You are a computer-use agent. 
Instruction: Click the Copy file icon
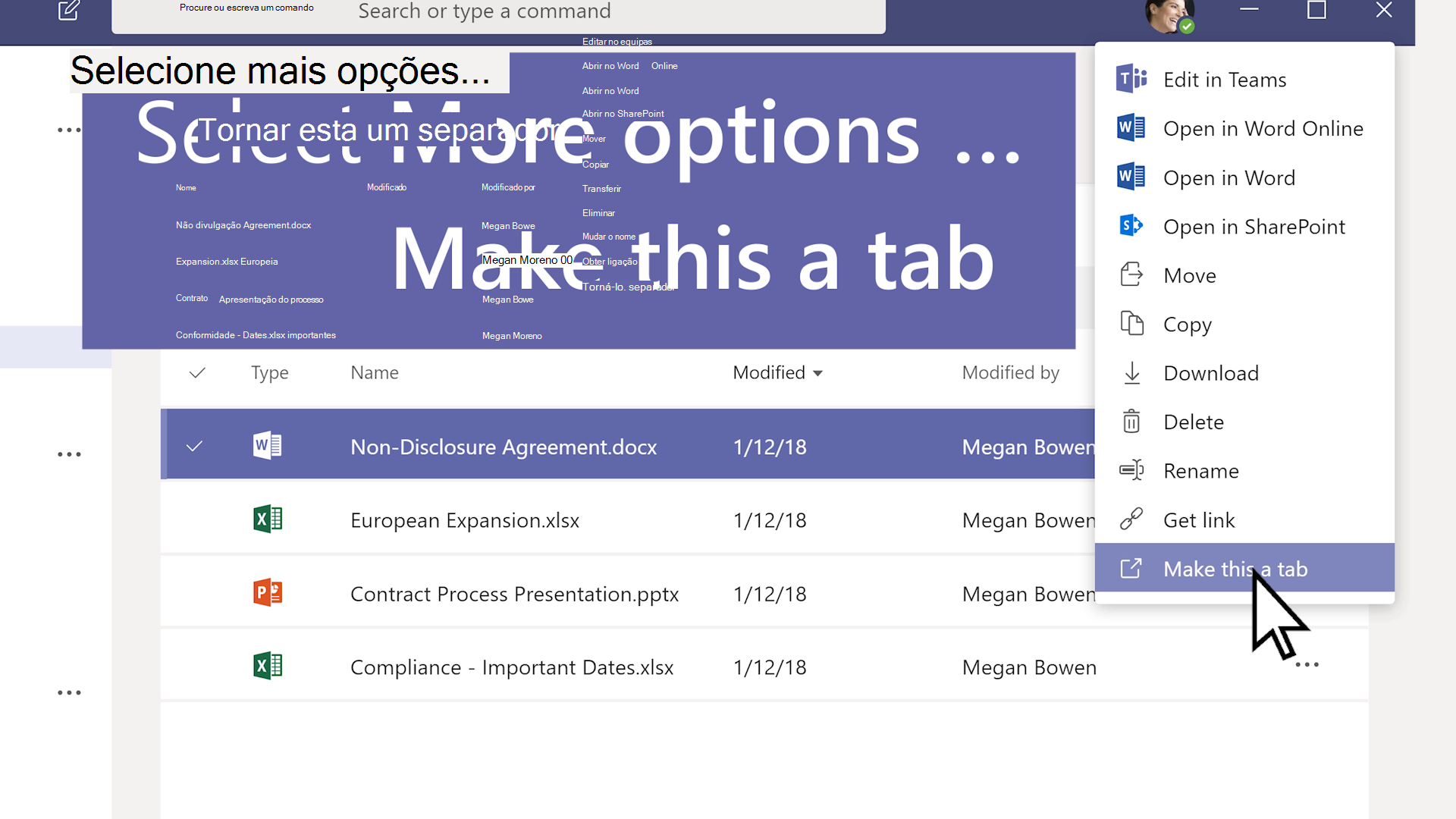click(x=1133, y=323)
